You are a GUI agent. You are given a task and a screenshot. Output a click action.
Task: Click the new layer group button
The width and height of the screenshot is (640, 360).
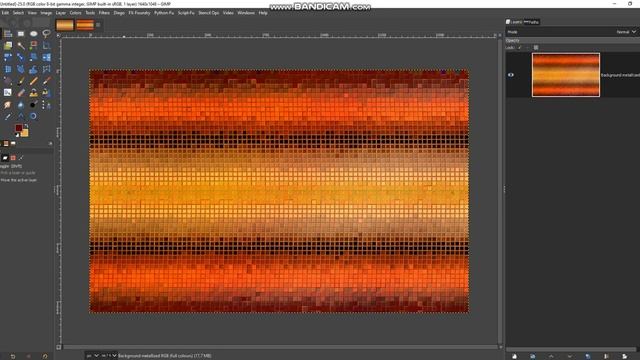click(x=533, y=356)
